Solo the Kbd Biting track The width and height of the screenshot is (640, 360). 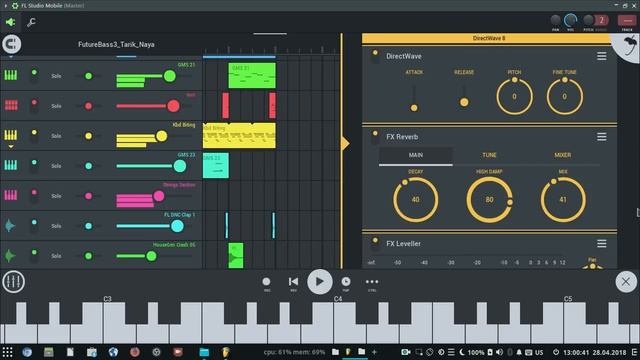(56, 136)
